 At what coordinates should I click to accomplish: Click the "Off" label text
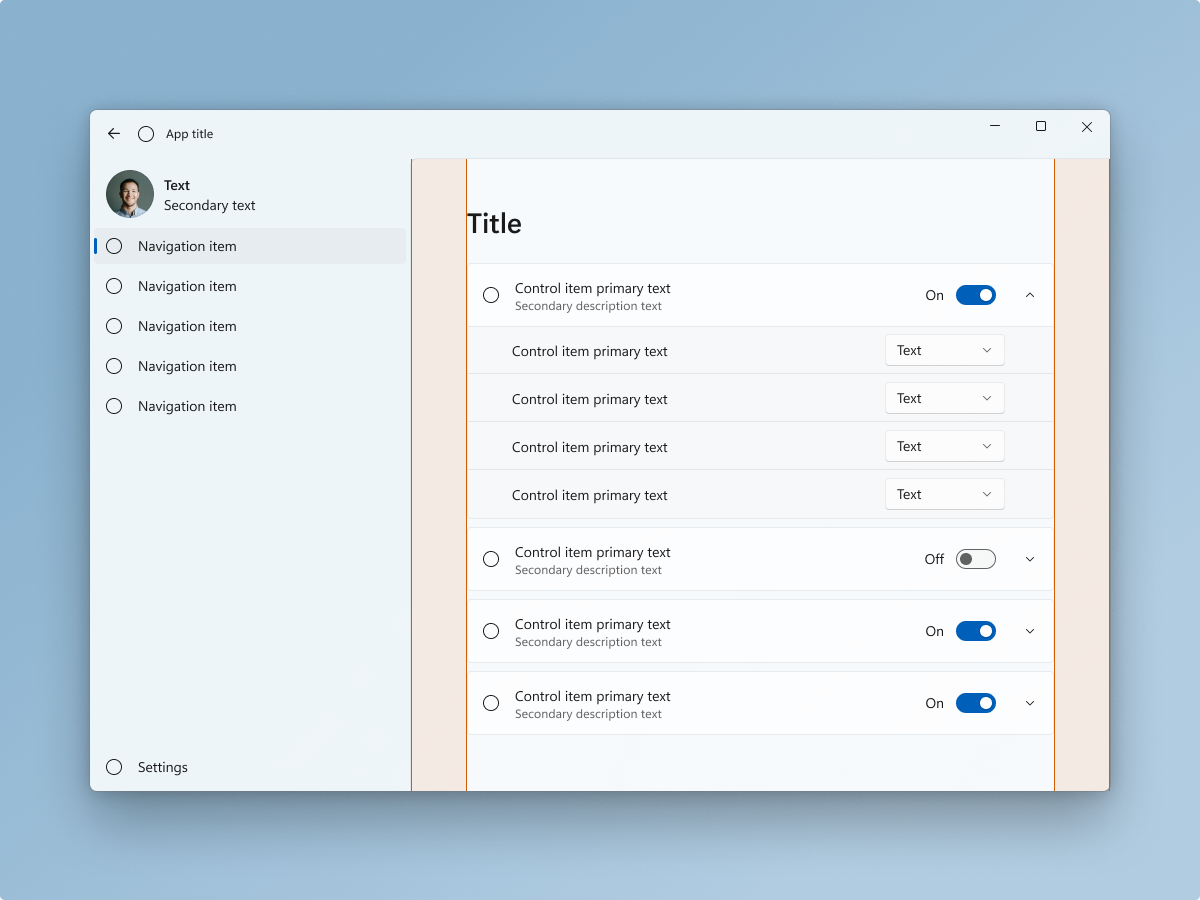pyautogui.click(x=934, y=559)
